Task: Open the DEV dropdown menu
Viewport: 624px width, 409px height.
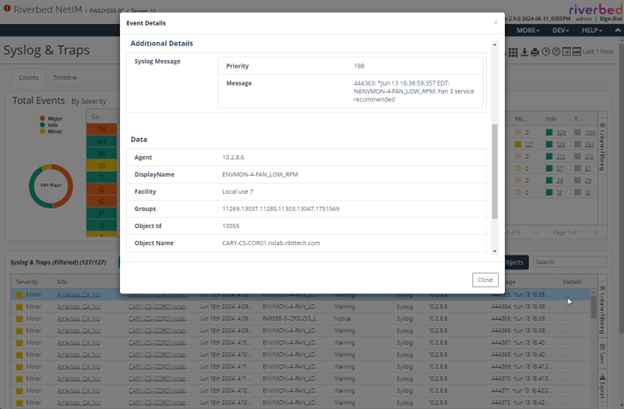Action: pos(560,30)
